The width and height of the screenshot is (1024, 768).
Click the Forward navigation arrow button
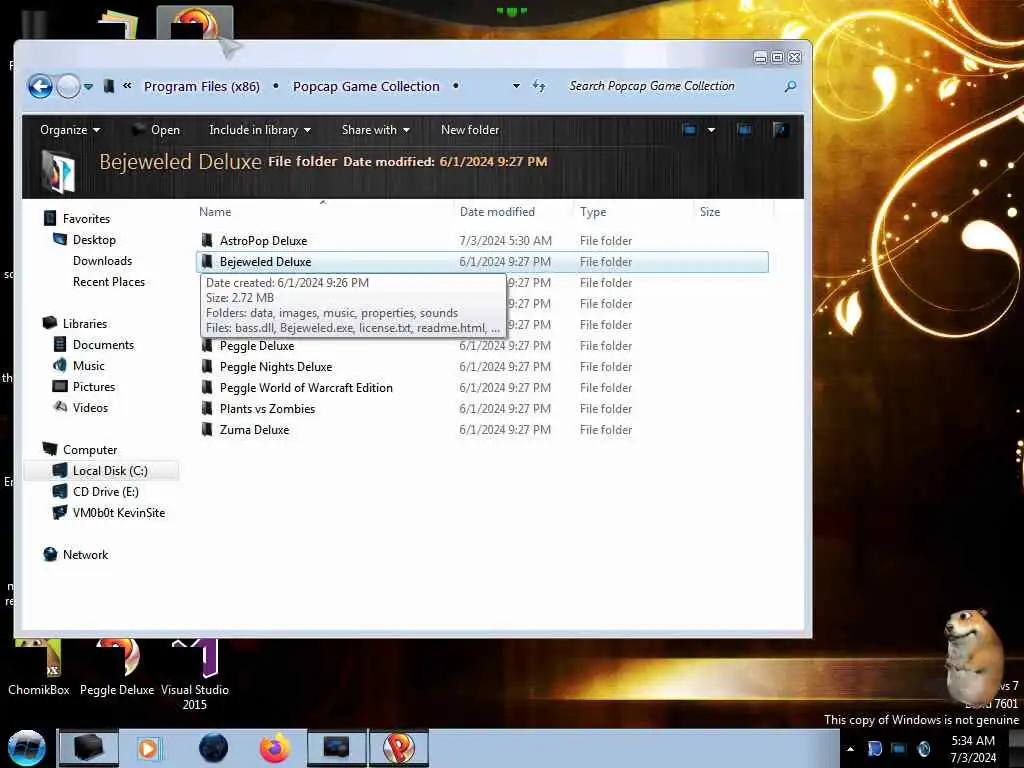pyautogui.click(x=68, y=86)
